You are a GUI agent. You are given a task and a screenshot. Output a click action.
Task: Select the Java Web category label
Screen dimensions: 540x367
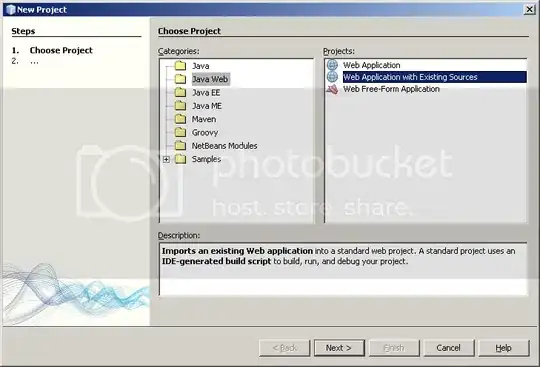pos(210,79)
